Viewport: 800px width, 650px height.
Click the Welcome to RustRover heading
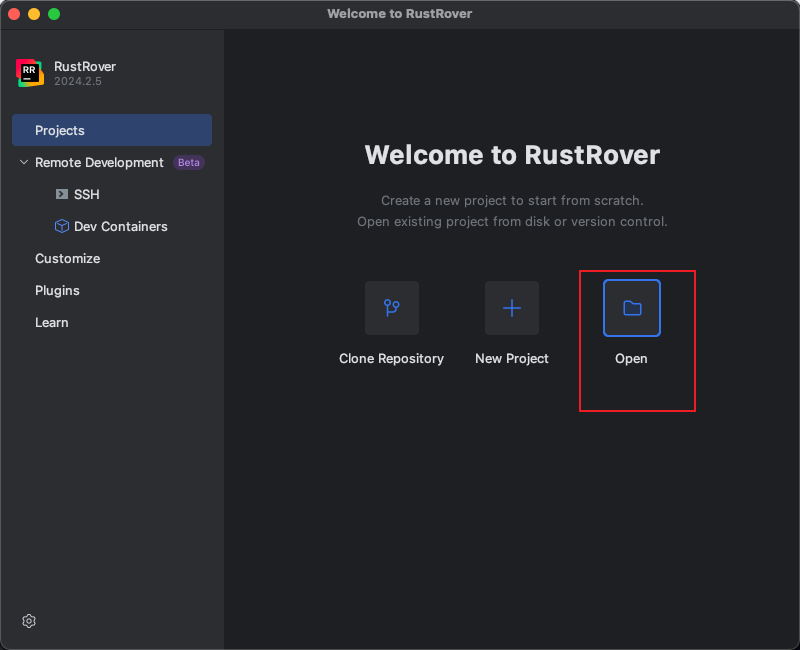tap(512, 155)
